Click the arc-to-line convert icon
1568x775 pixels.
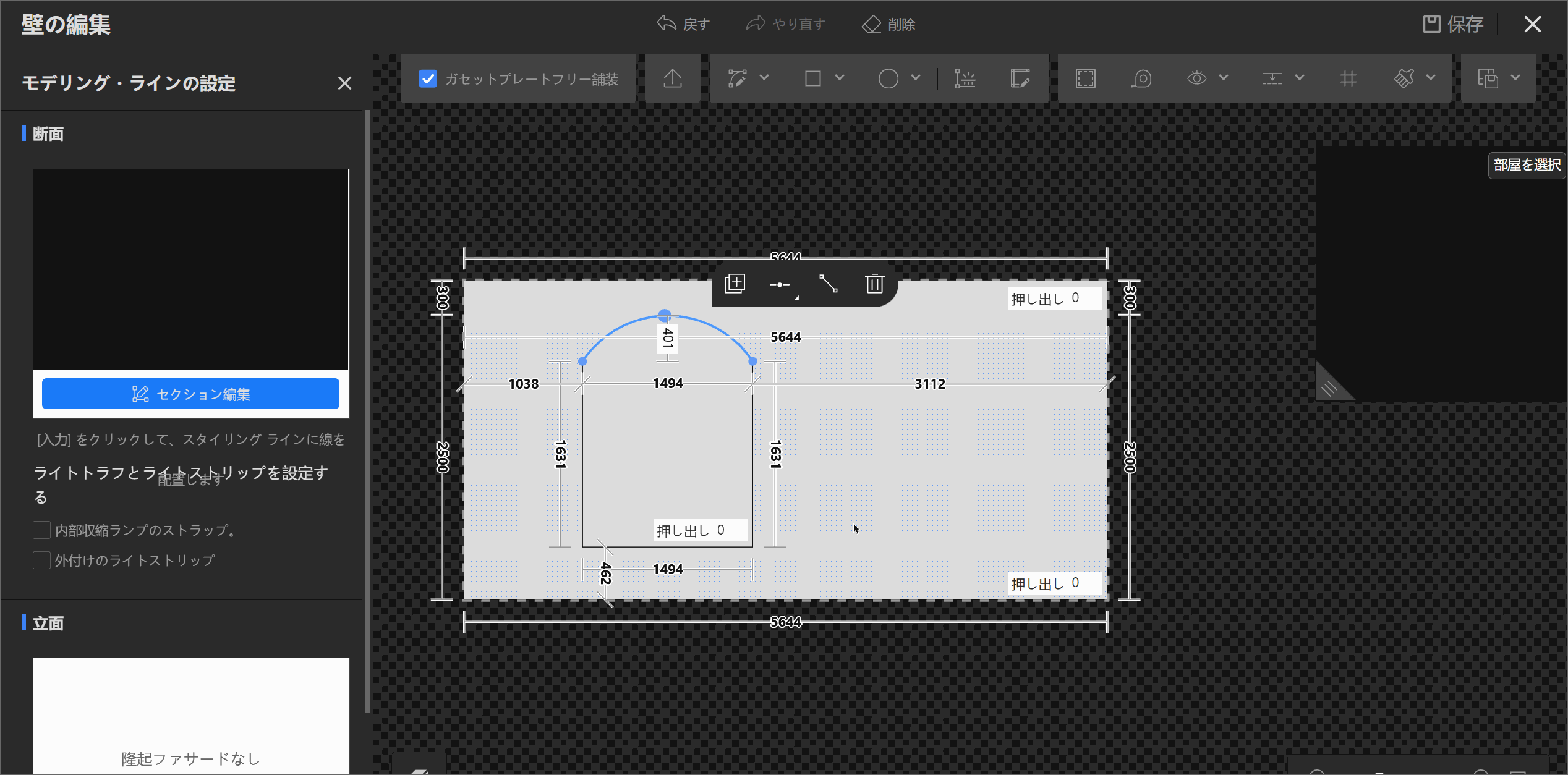point(829,284)
